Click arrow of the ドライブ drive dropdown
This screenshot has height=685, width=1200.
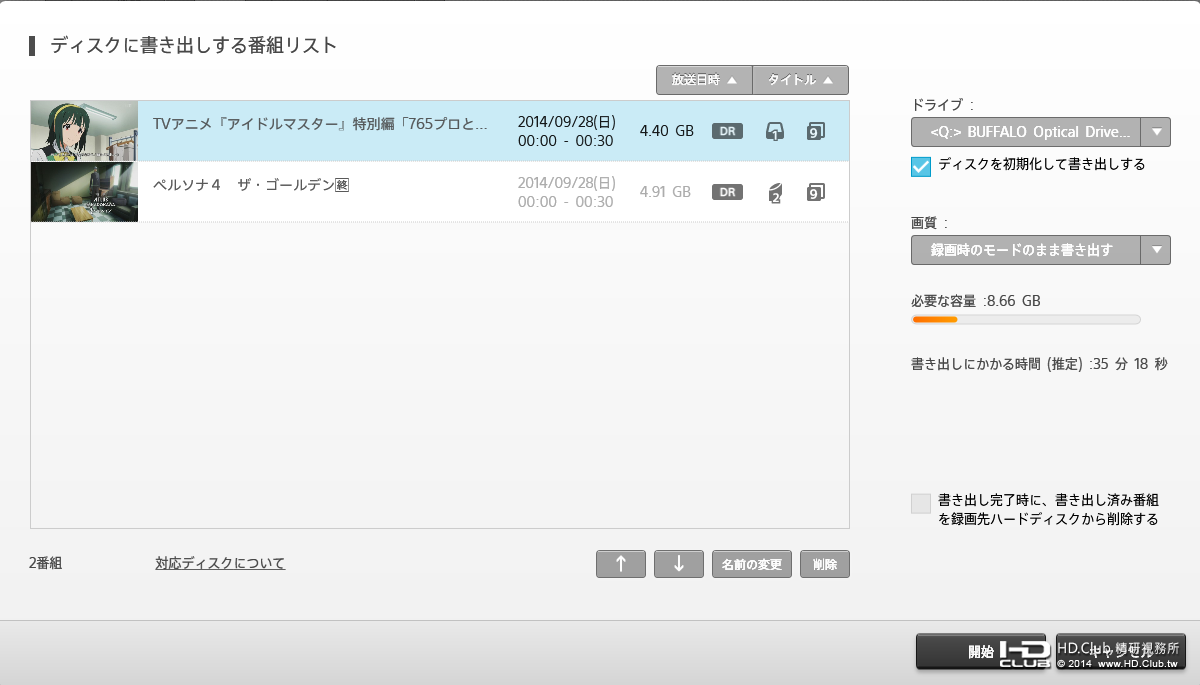point(1156,131)
